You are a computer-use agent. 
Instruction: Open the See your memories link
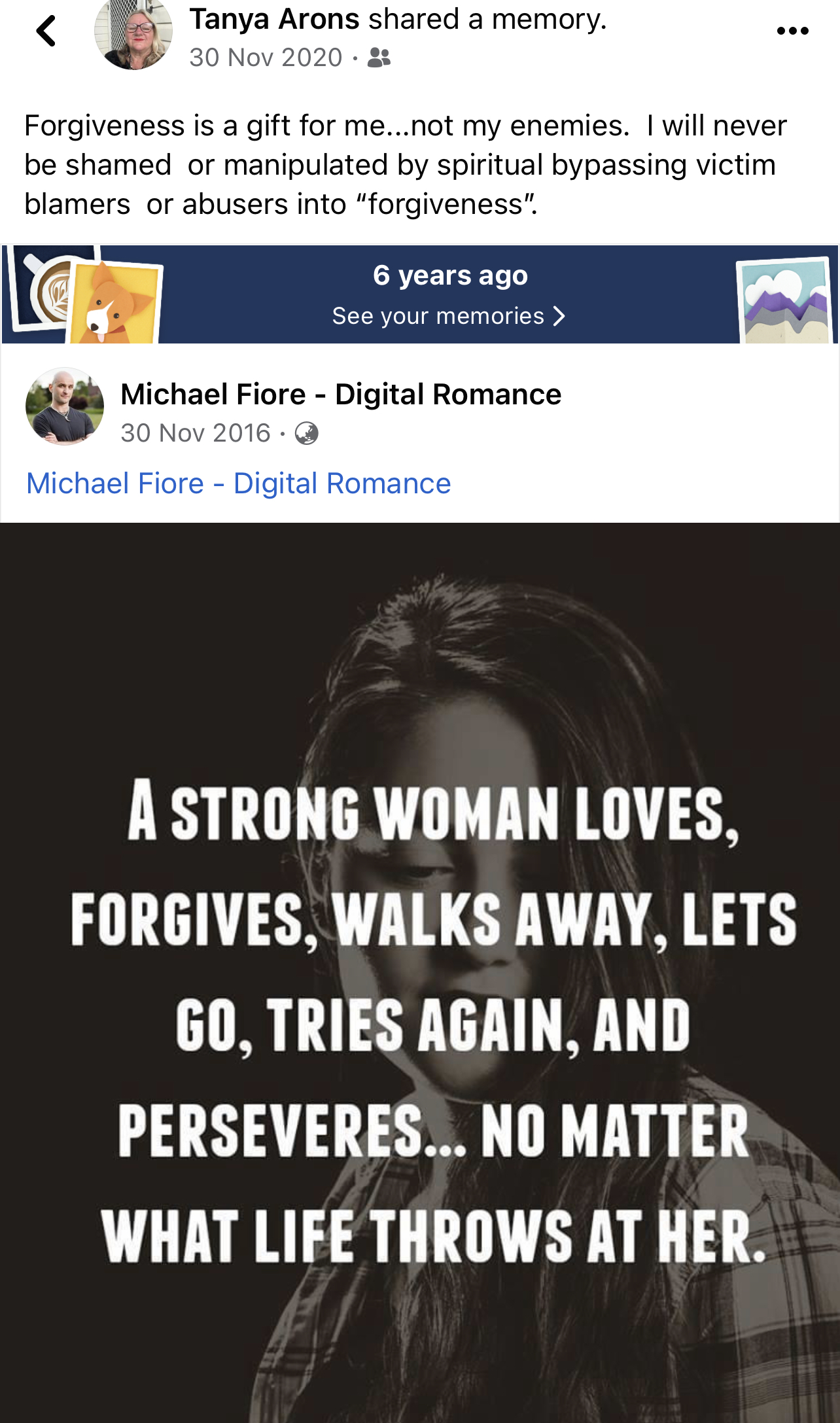tap(449, 317)
